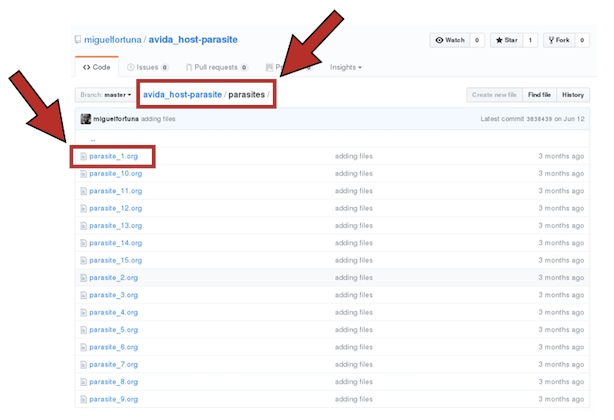614x420 pixels.
Task: Open parasite_12.org file
Action: coord(116,208)
